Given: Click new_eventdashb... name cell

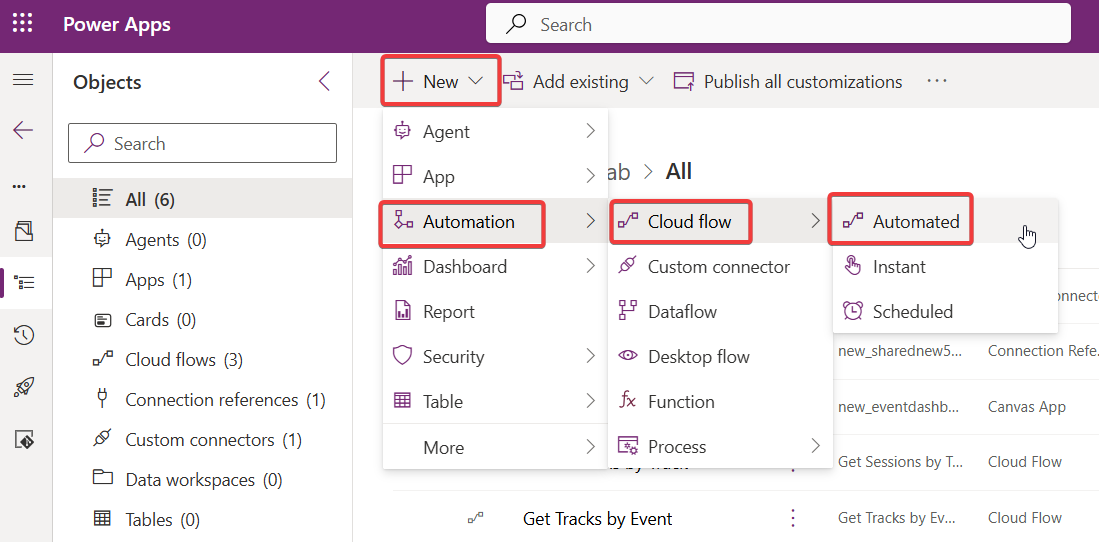Looking at the screenshot, I should pos(899,407).
